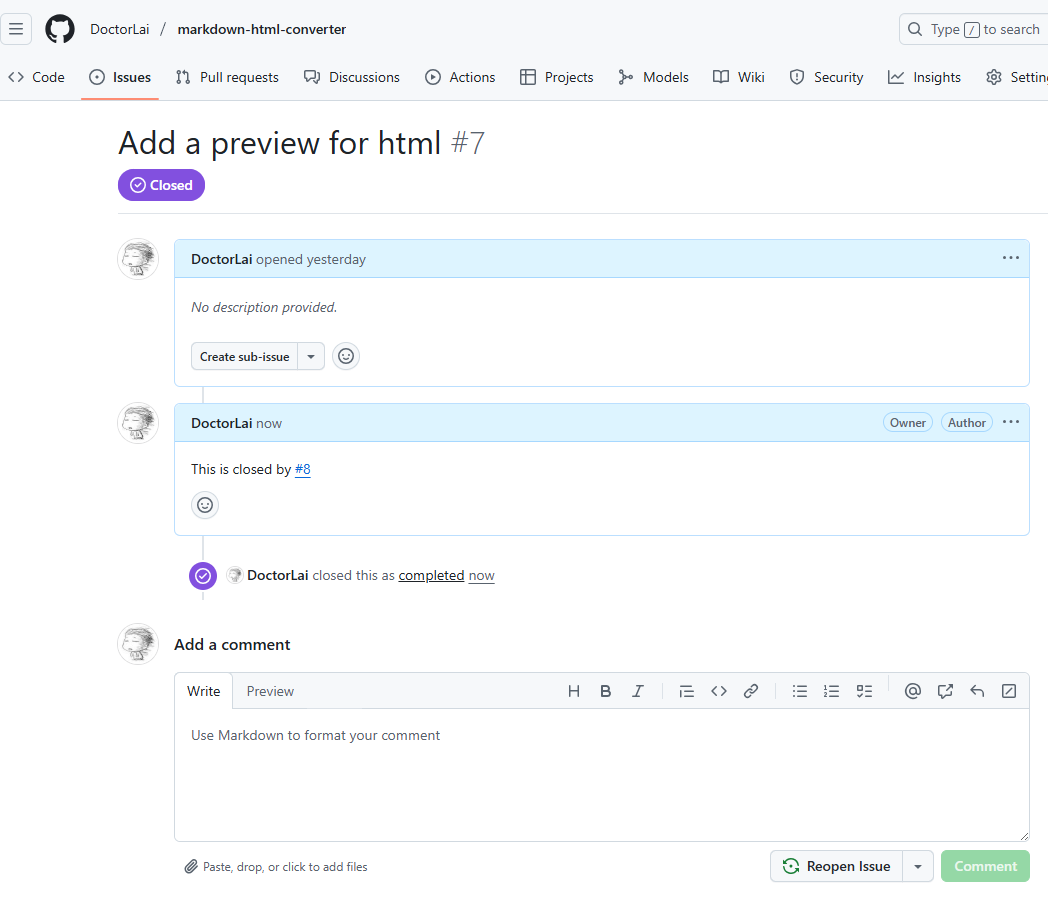Insert a heading with the H icon
This screenshot has width=1048, height=919.
[x=573, y=691]
